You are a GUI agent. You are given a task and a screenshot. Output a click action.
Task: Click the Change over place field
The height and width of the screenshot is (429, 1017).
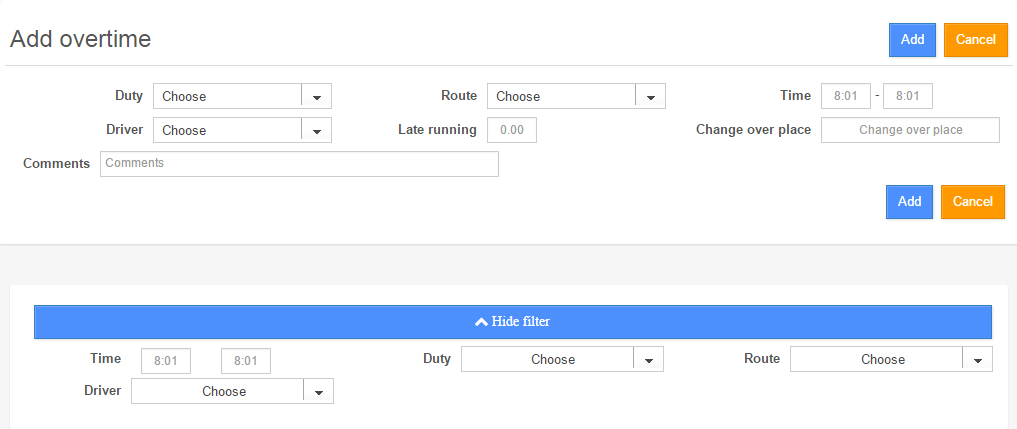click(x=910, y=130)
